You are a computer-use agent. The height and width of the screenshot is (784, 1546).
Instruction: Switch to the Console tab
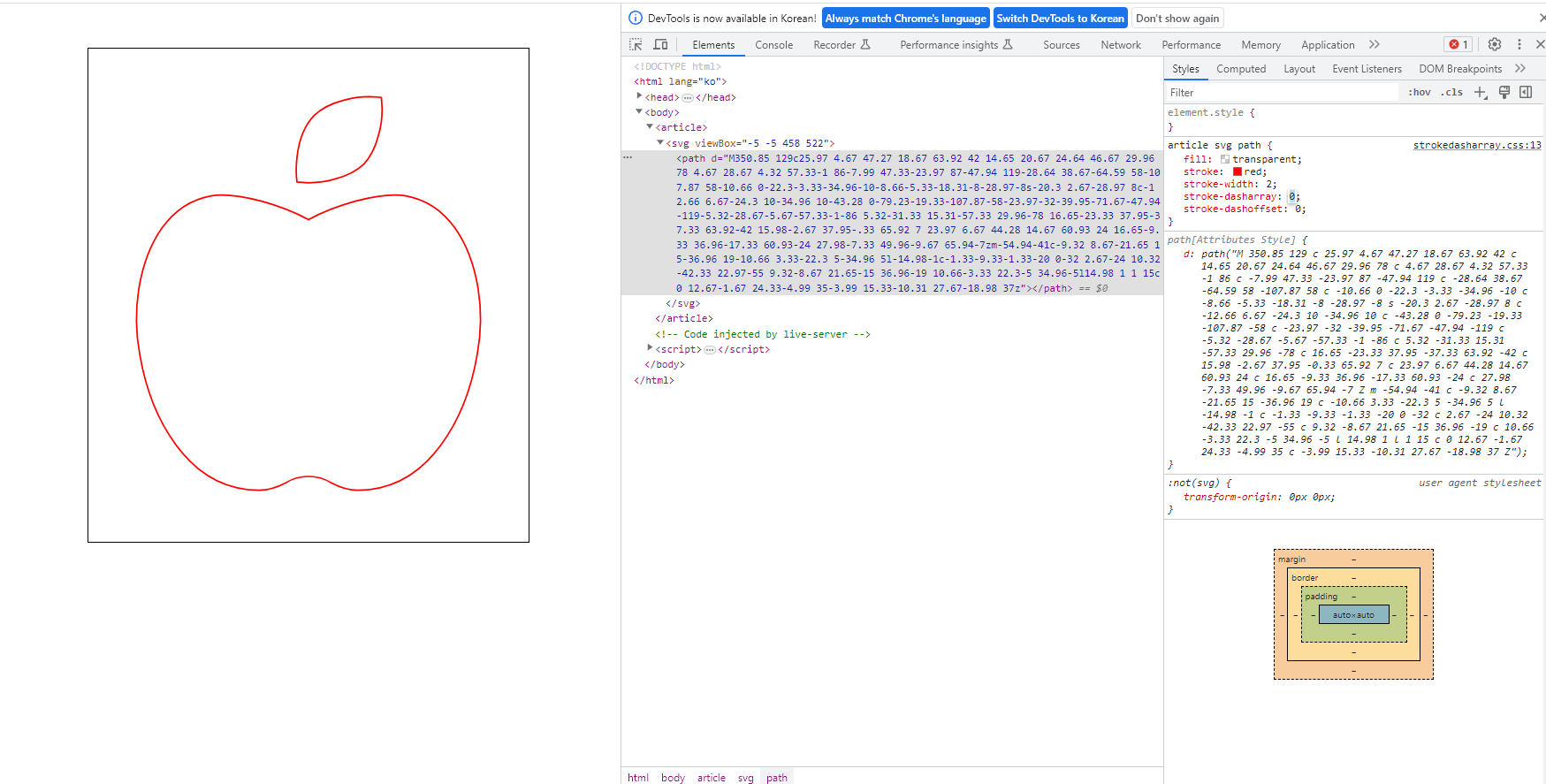773,45
